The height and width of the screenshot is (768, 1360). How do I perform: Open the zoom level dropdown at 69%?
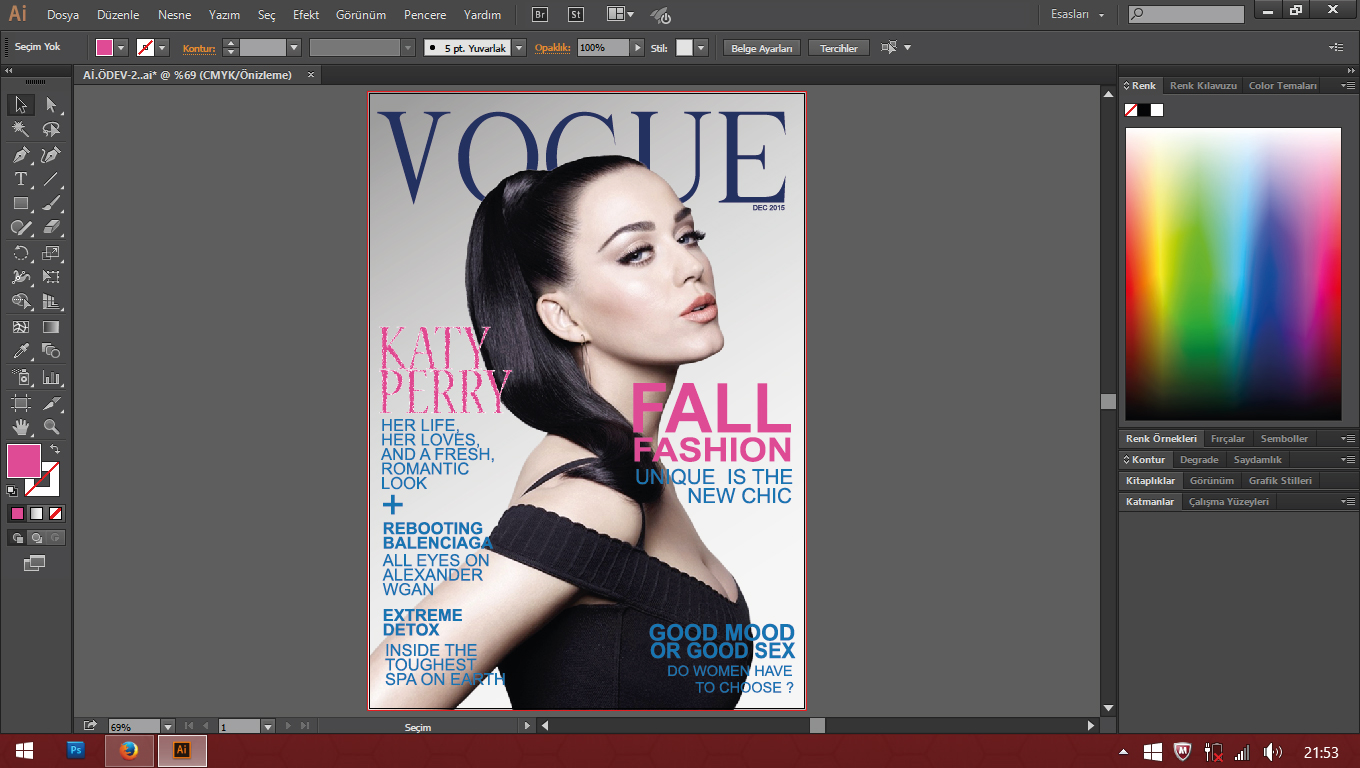click(167, 727)
